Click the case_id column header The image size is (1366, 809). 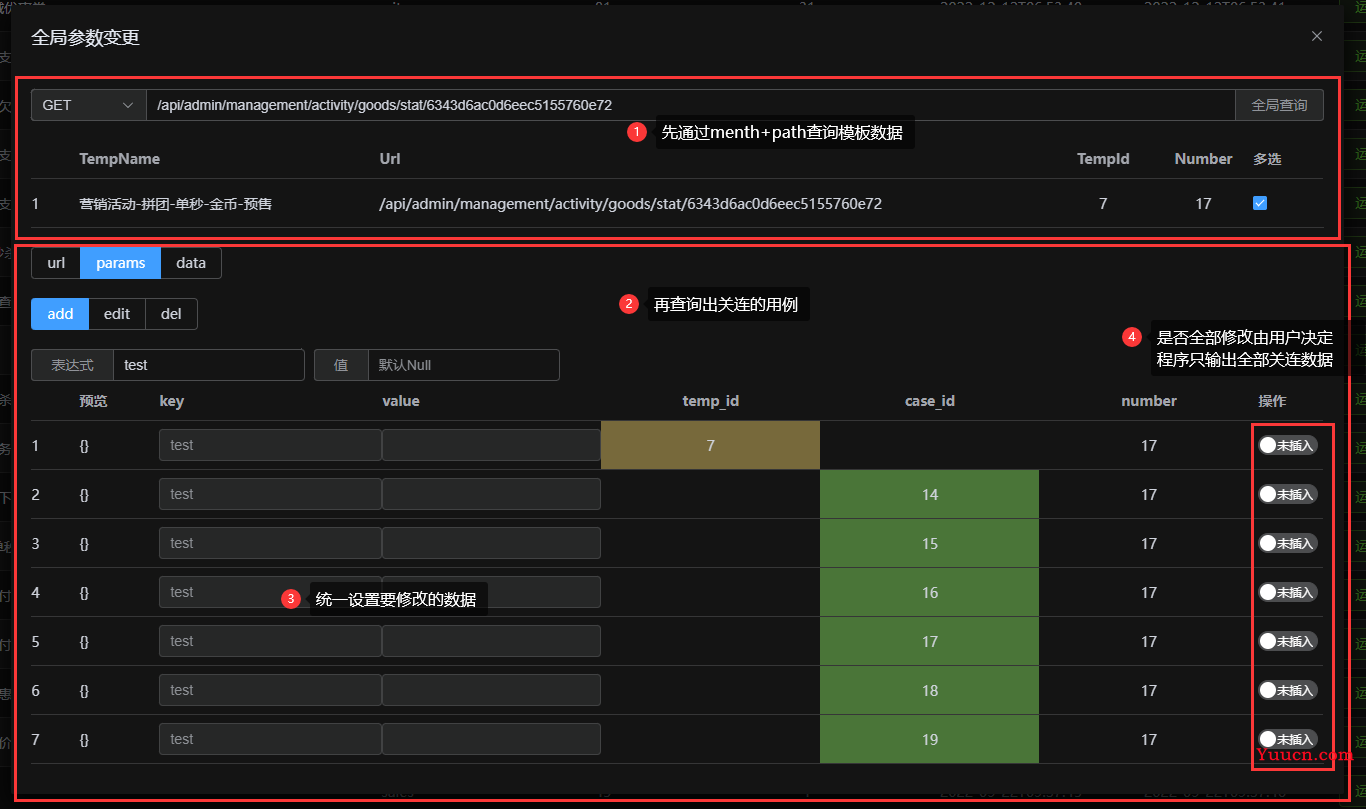(x=930, y=401)
